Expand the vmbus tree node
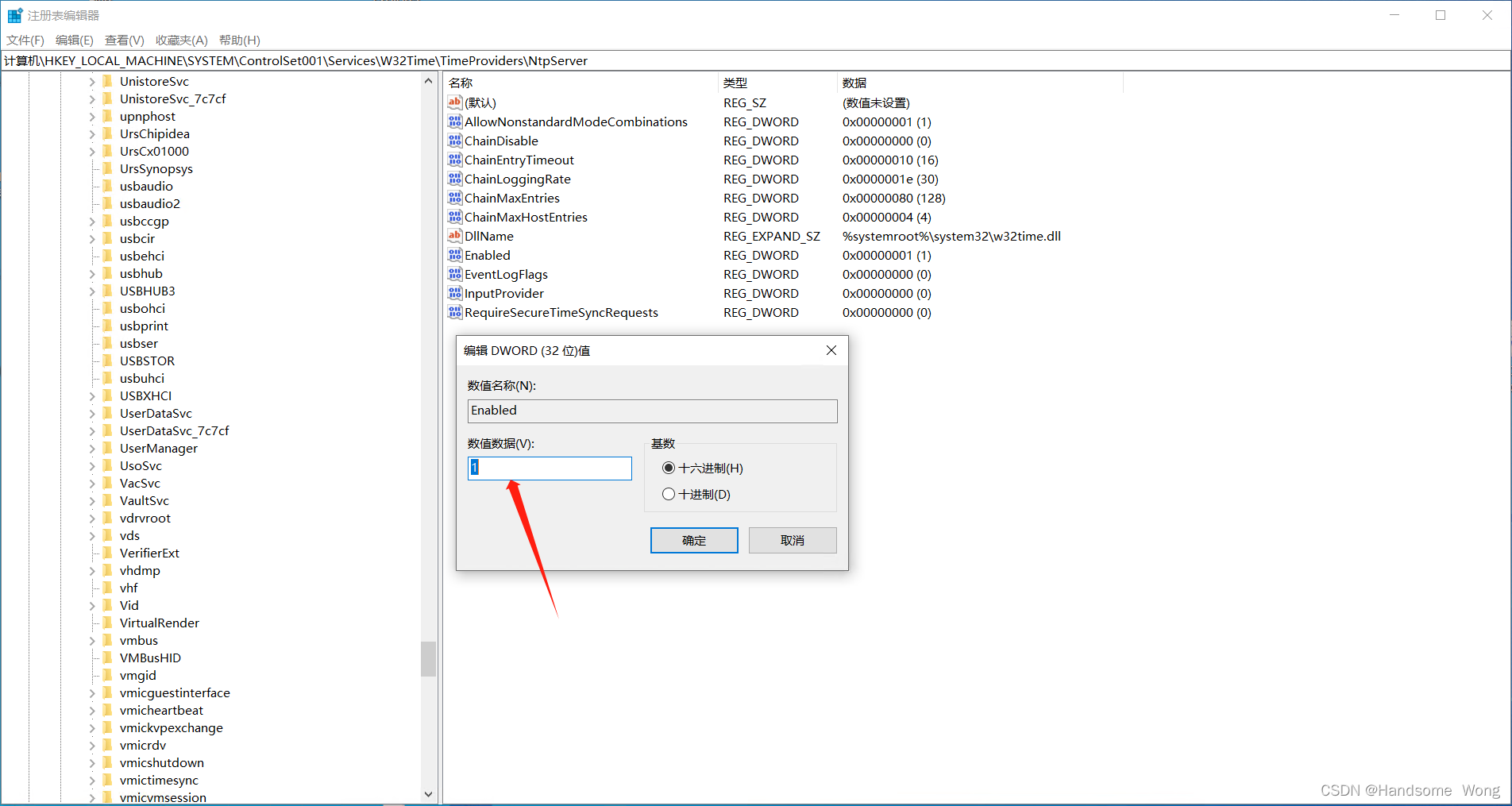1512x806 pixels. [92, 640]
